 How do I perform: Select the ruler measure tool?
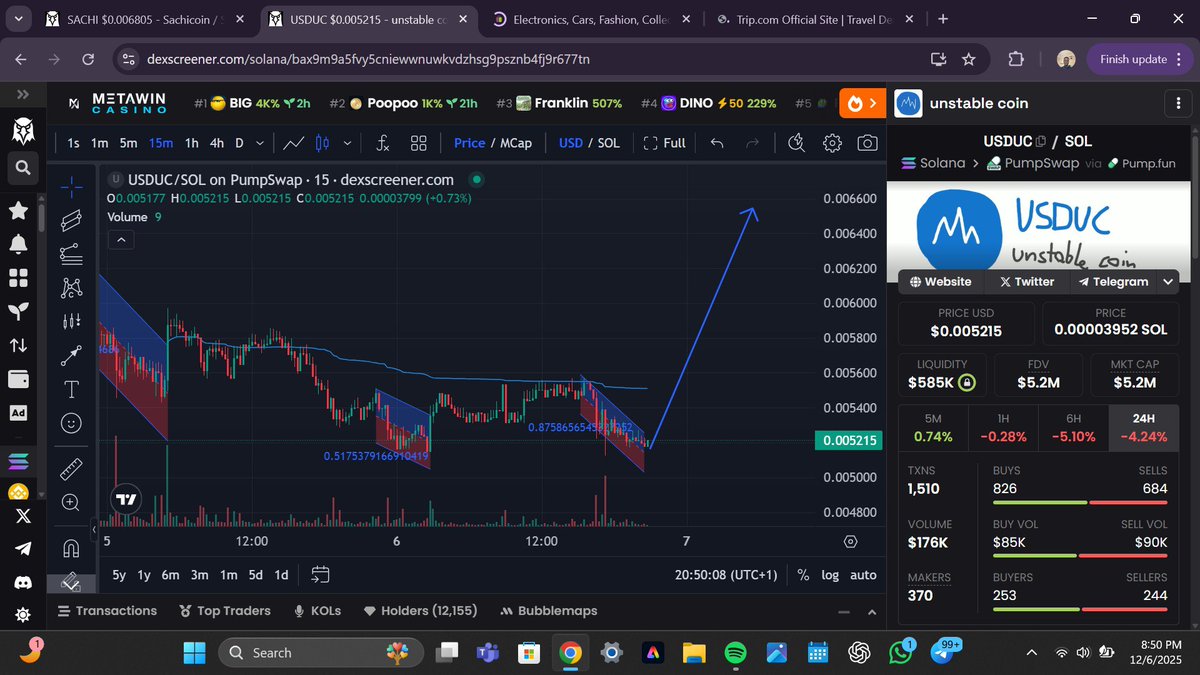pos(72,468)
